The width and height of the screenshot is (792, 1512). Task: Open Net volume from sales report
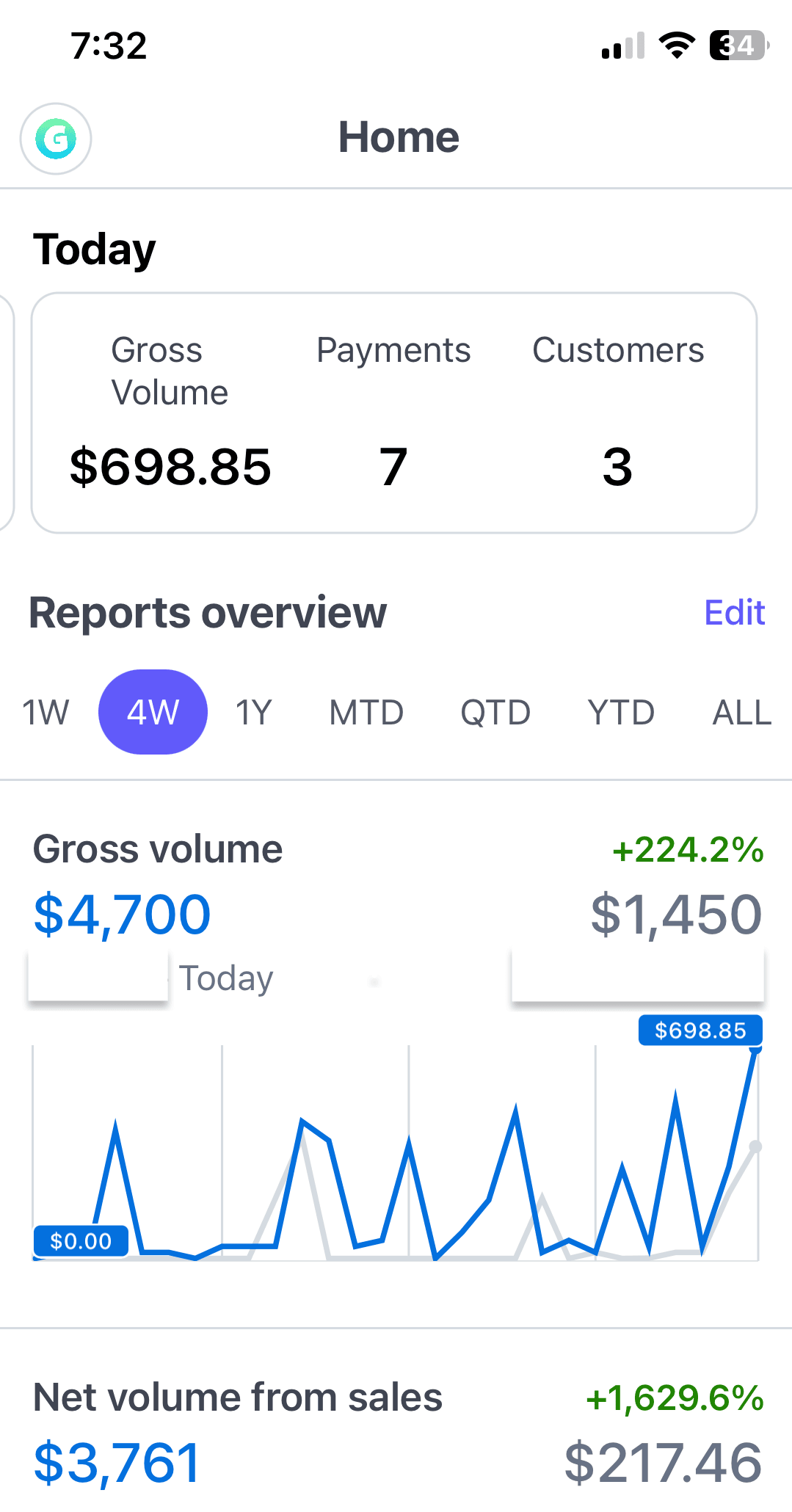[238, 1397]
